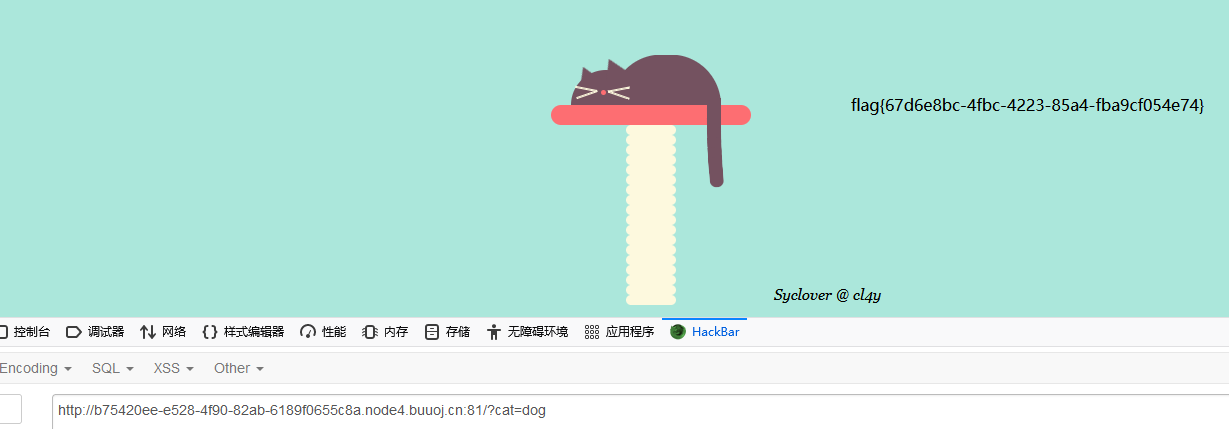Image resolution: width=1229 pixels, height=429 pixels.
Task: Open the 控制台 console panel icon
Action: (3, 332)
